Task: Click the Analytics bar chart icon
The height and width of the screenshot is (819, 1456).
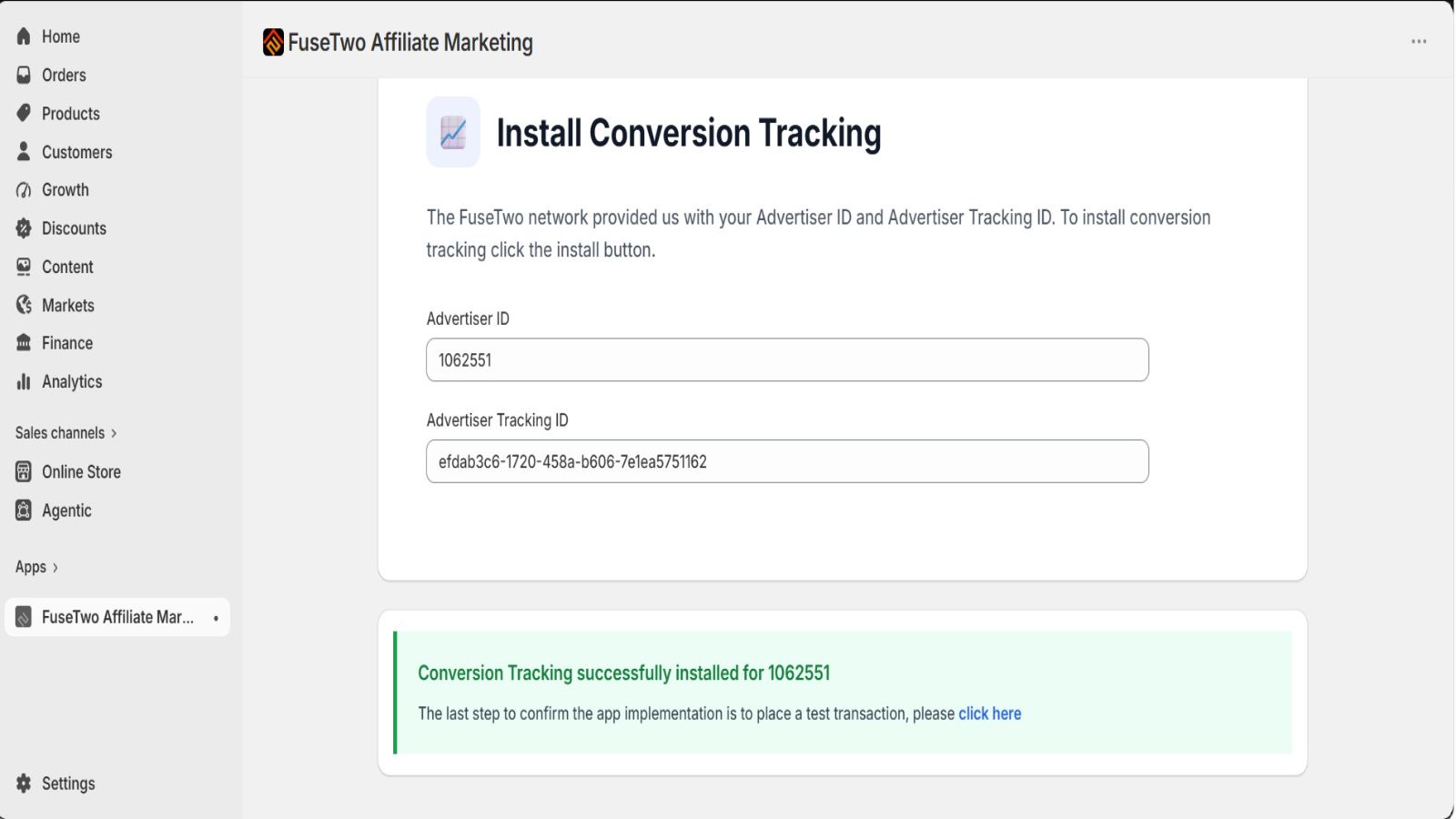Action: pyautogui.click(x=24, y=381)
